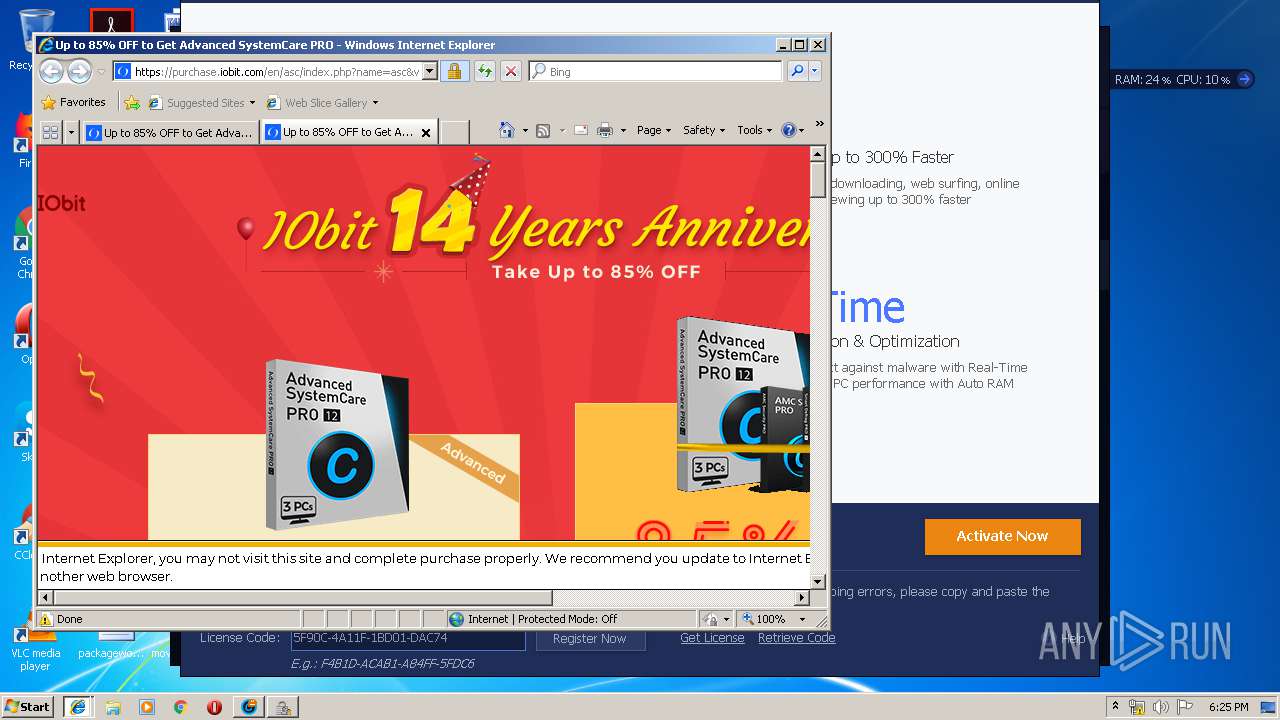Open the Windows Start menu
The width and height of the screenshot is (1280, 720).
point(27,706)
